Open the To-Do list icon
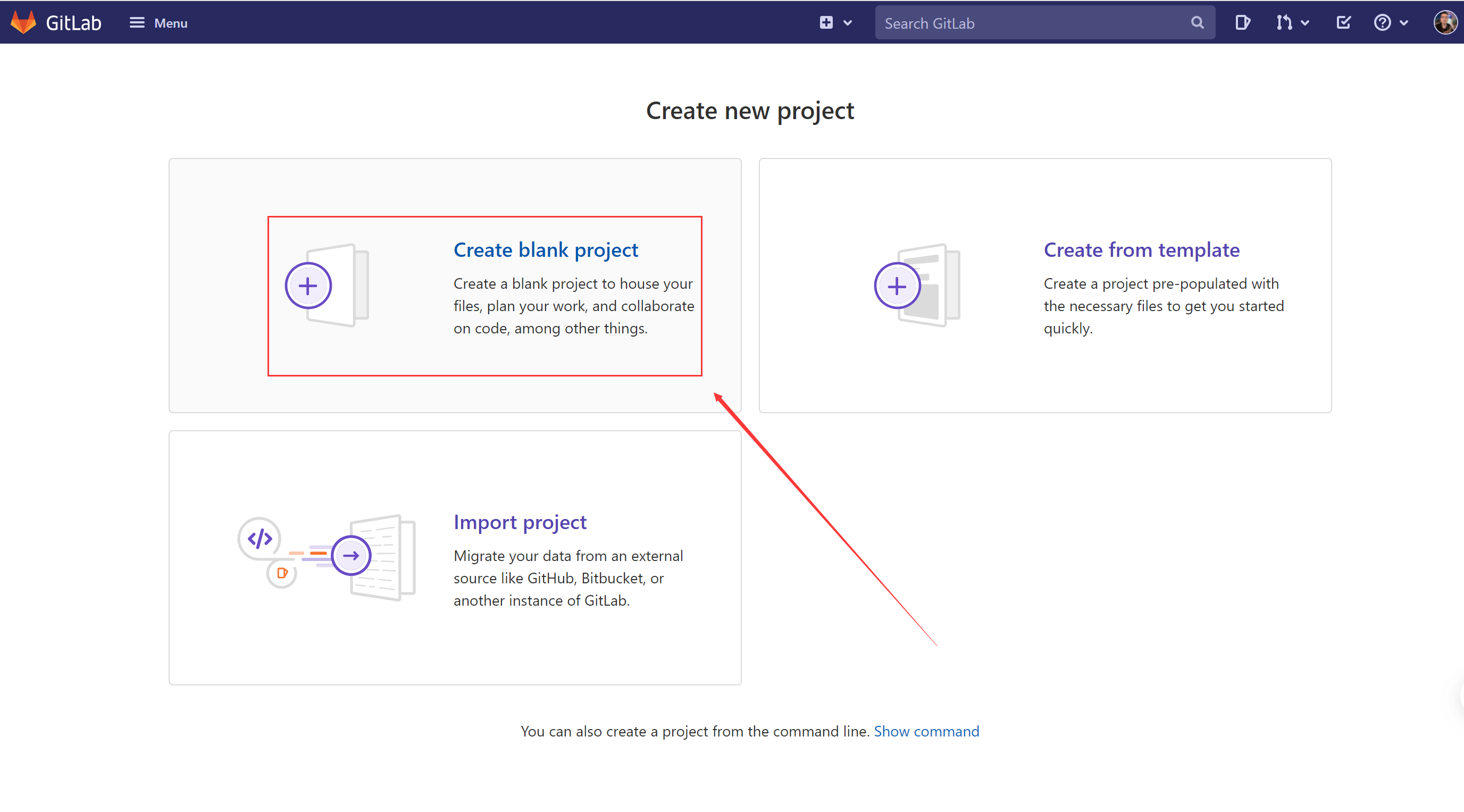The height and width of the screenshot is (812, 1464). [x=1343, y=23]
